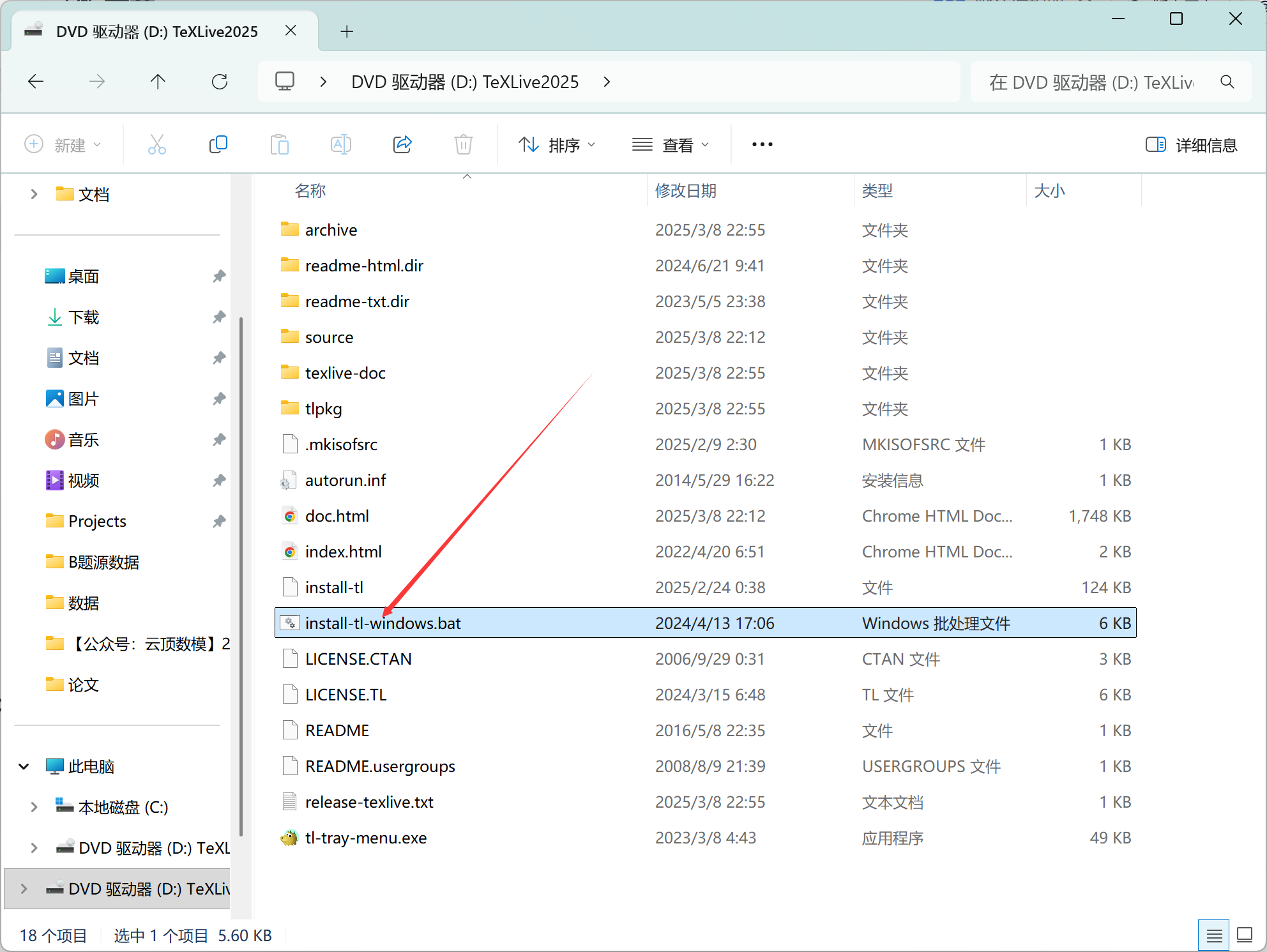Screen dimensions: 1267x952
Task: Open the See more three-dots menu
Action: pyautogui.click(x=762, y=145)
